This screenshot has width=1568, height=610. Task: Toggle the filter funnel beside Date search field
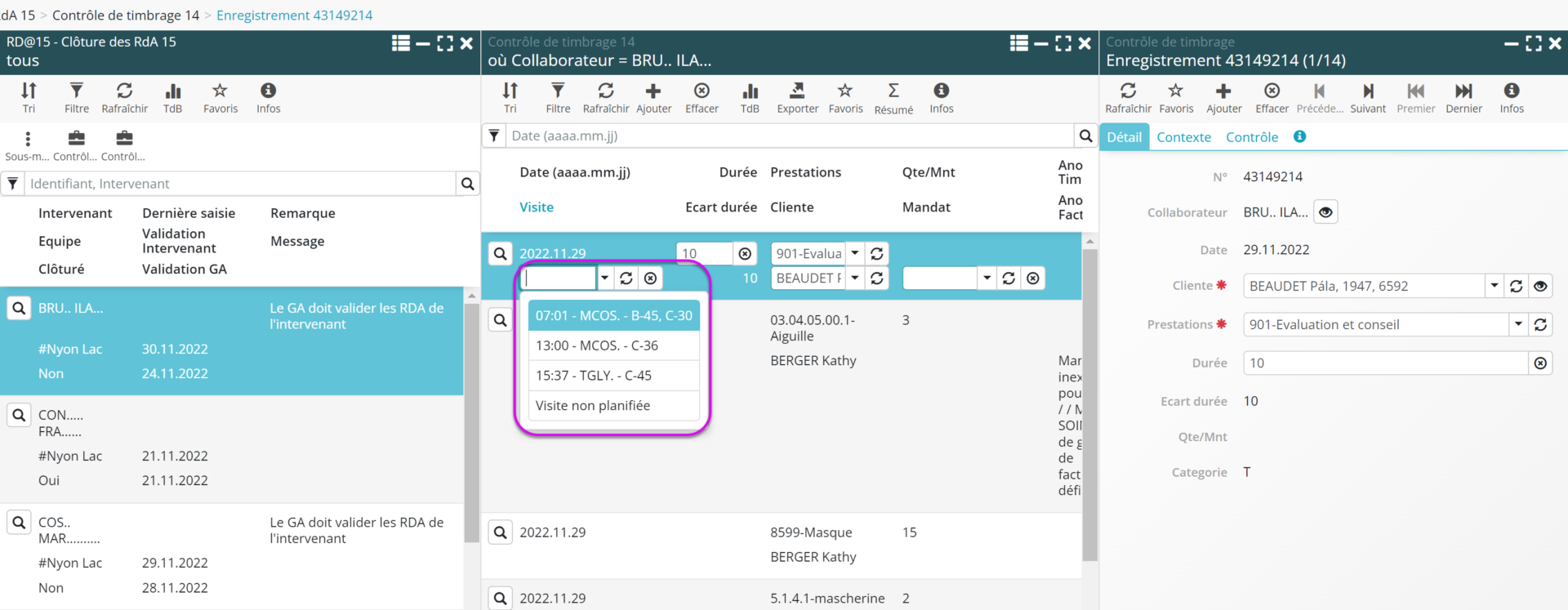494,136
